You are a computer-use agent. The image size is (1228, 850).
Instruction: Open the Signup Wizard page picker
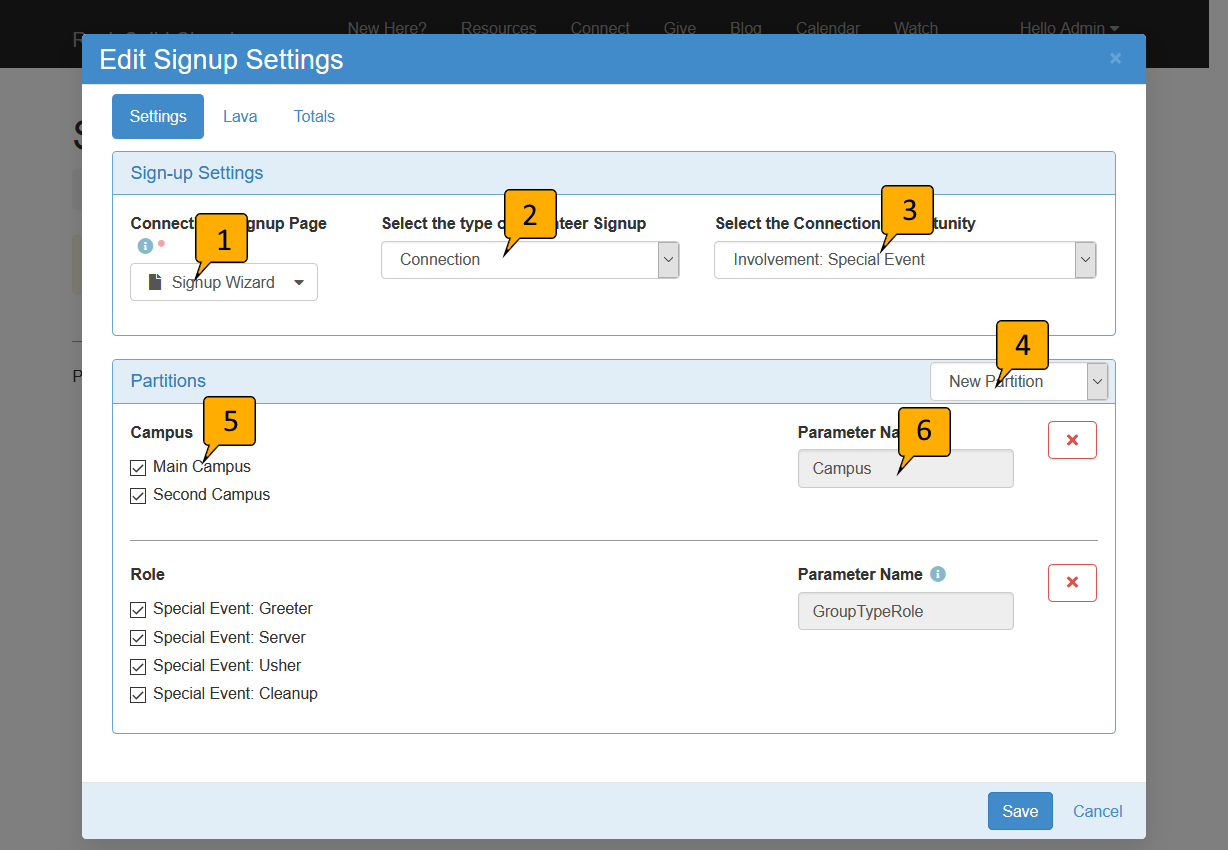click(x=299, y=282)
